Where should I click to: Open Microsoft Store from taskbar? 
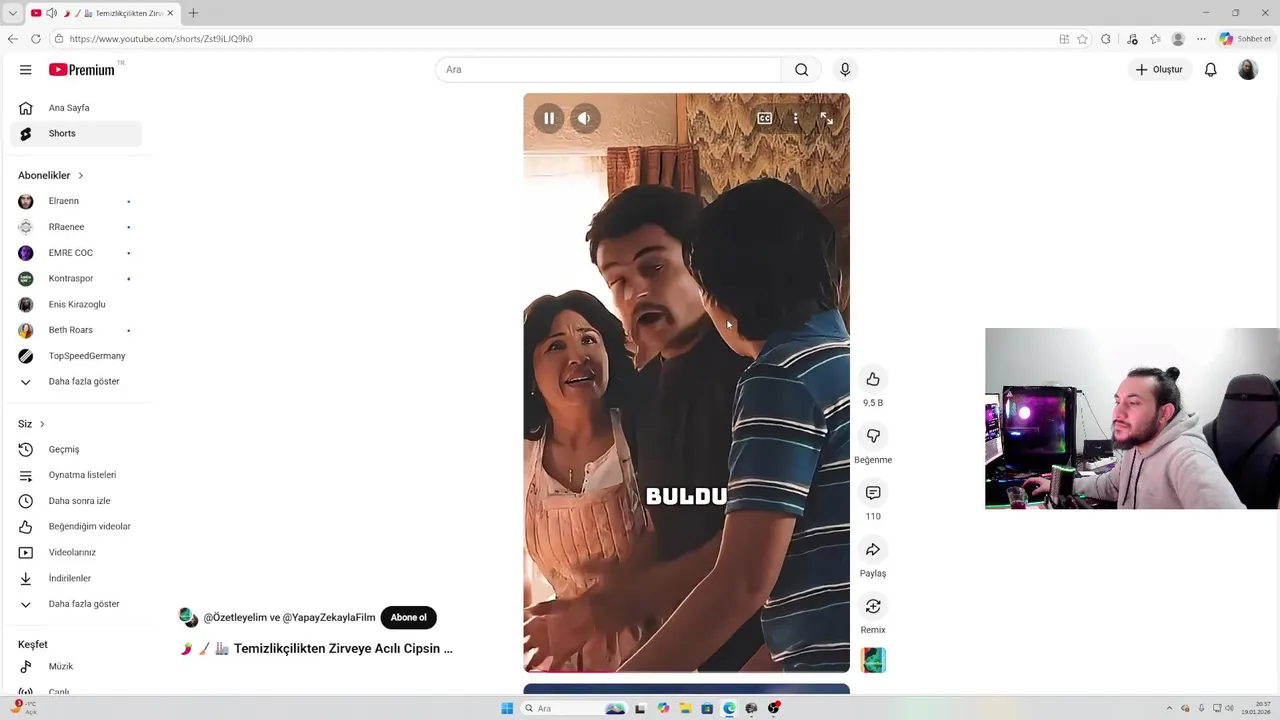pyautogui.click(x=707, y=708)
